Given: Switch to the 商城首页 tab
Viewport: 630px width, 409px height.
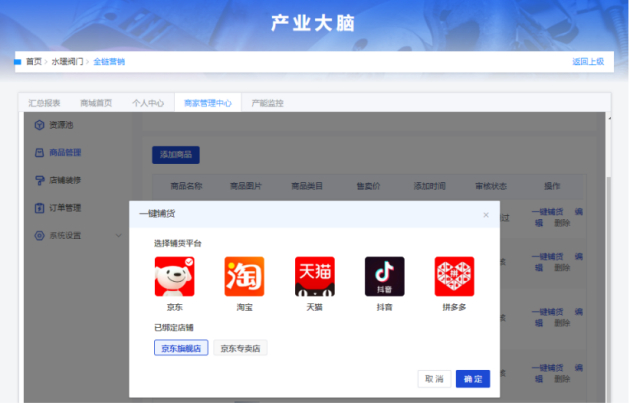Looking at the screenshot, I should click(x=96, y=103).
